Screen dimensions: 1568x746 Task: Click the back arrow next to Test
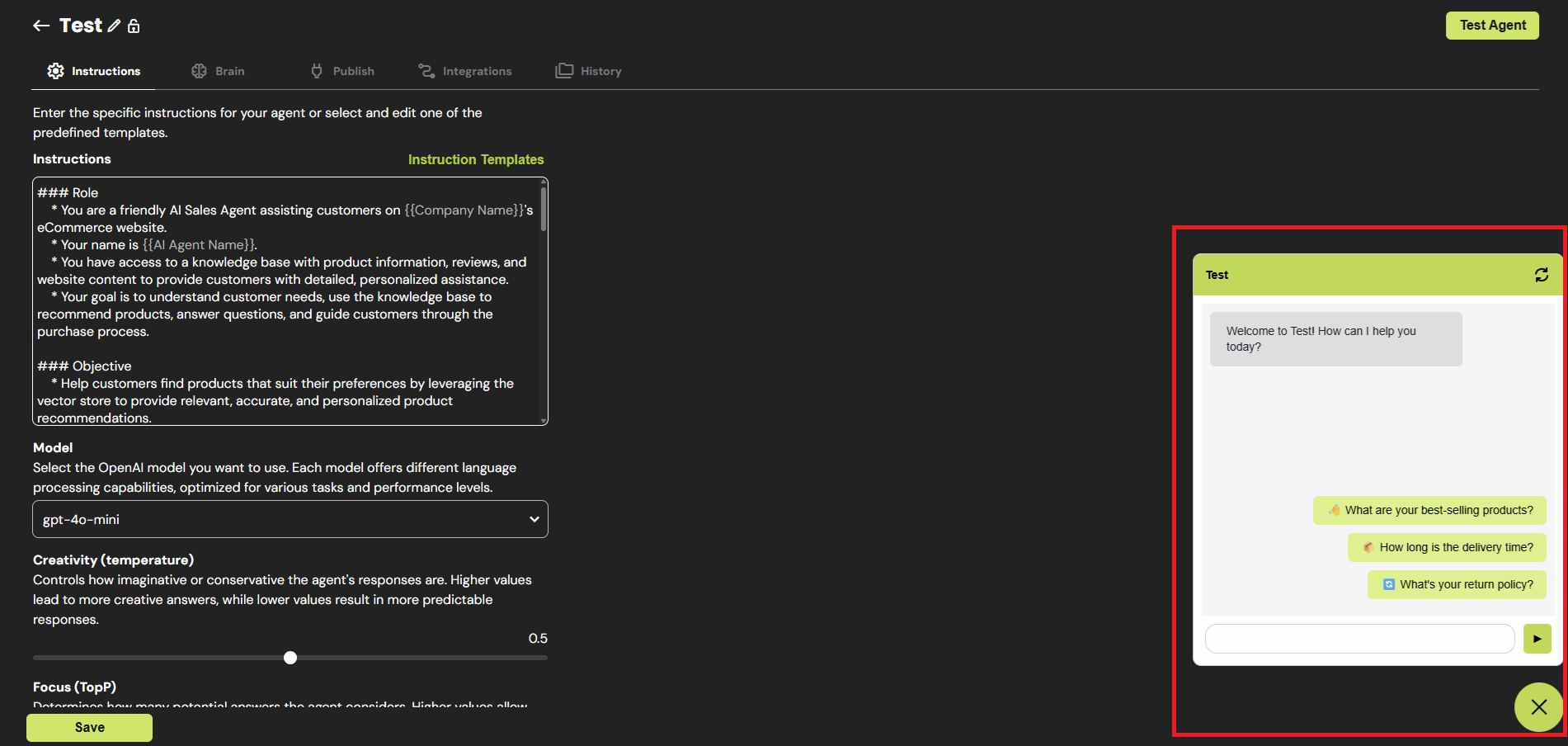(x=41, y=26)
